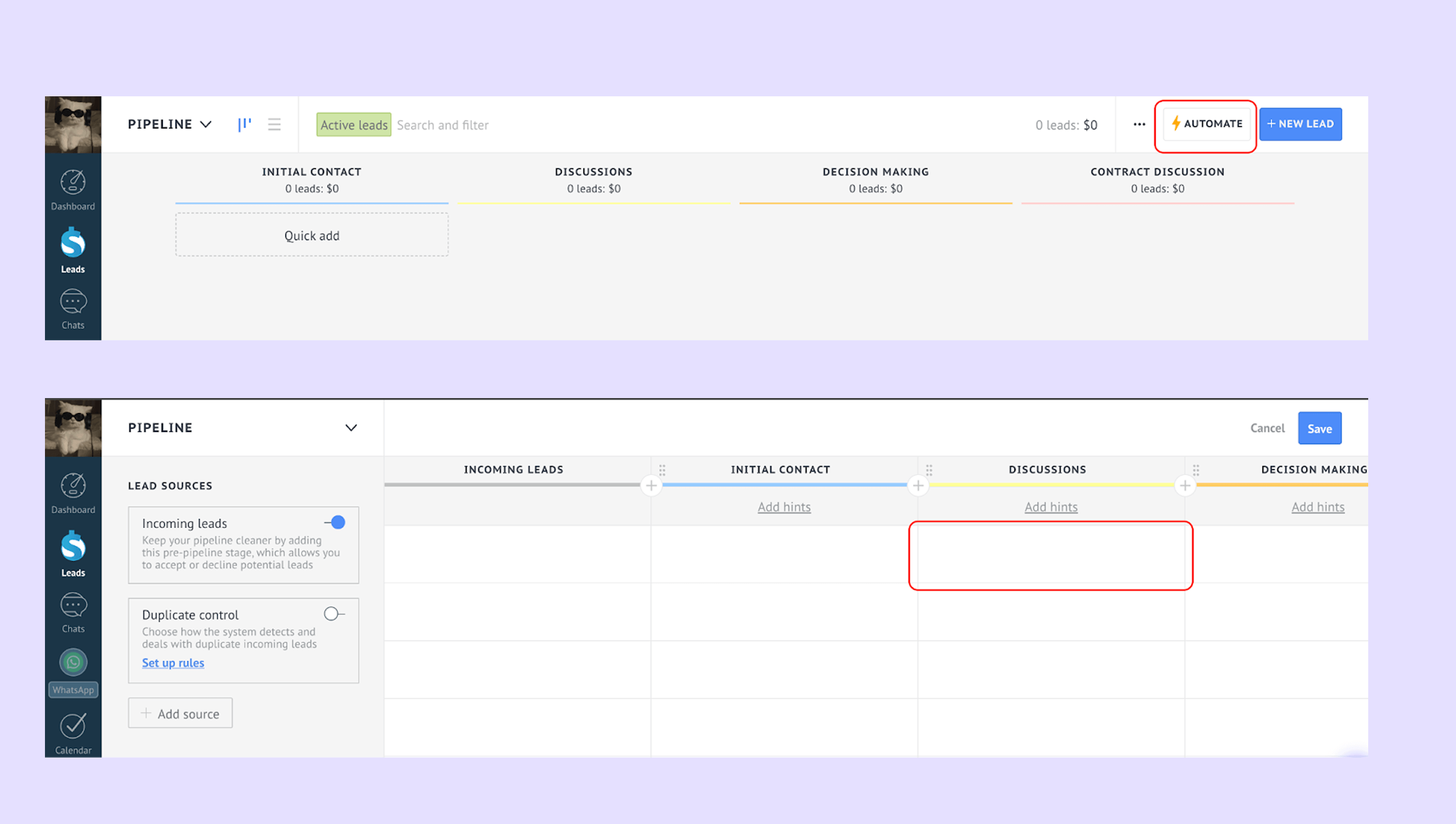The width and height of the screenshot is (1456, 824).
Task: Enable the Duplicate control toggle
Action: [x=334, y=614]
